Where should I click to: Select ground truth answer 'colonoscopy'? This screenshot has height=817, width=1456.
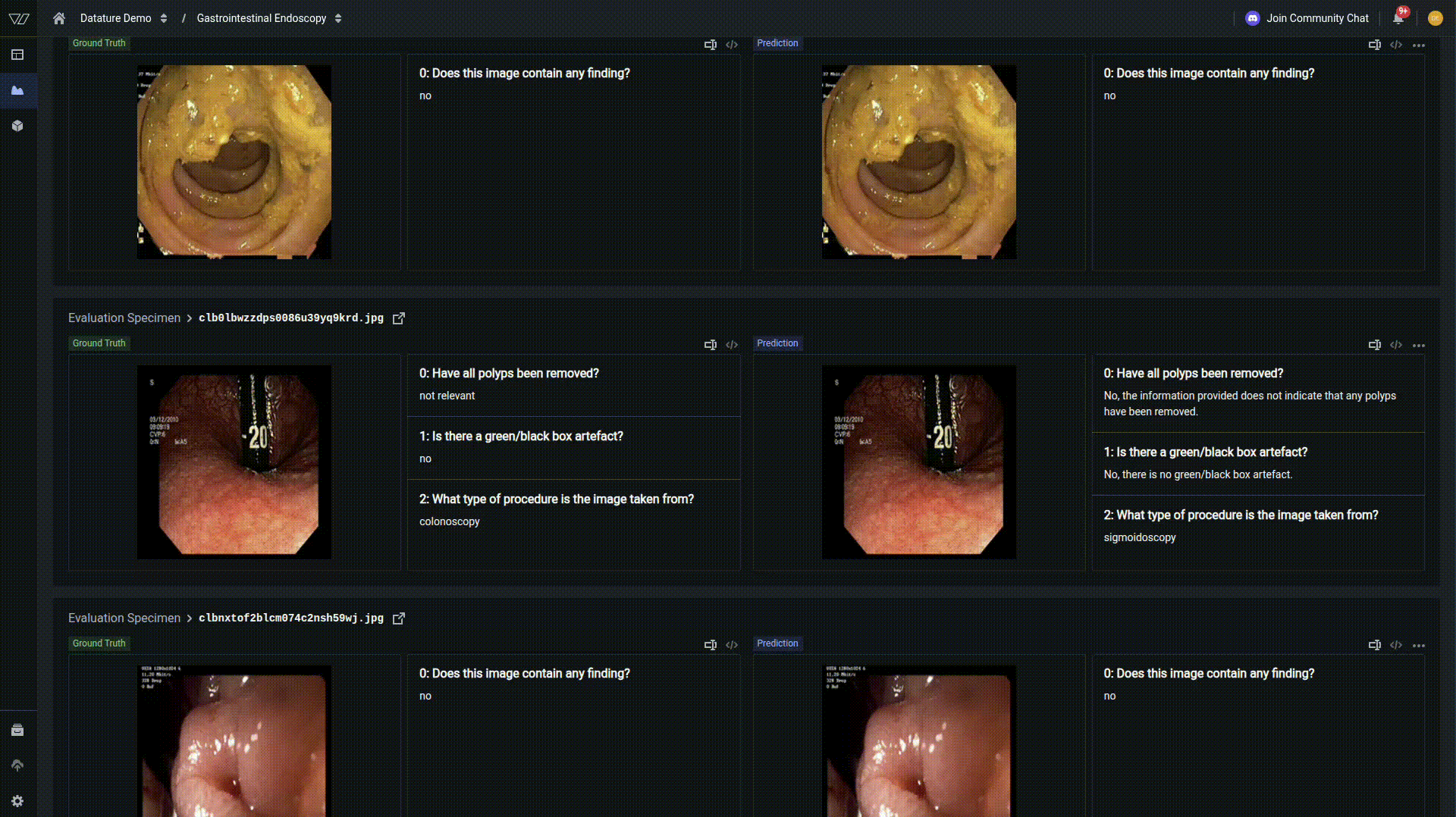[450, 522]
